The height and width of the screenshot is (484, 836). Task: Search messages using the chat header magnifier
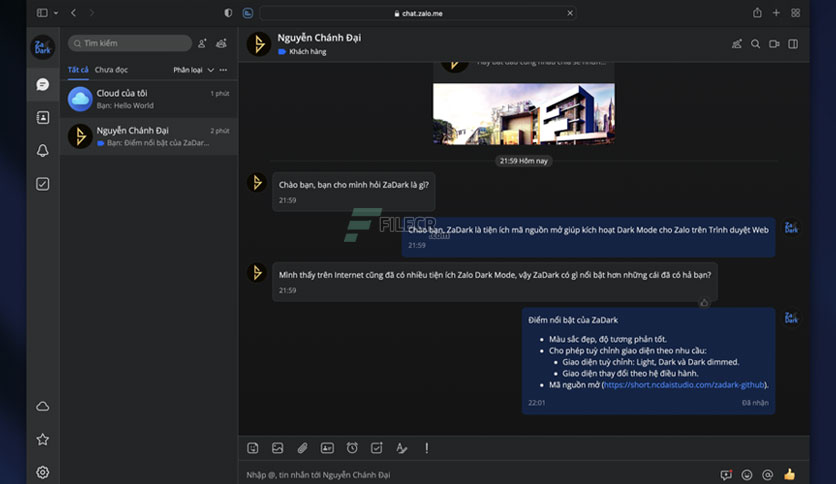[x=755, y=44]
